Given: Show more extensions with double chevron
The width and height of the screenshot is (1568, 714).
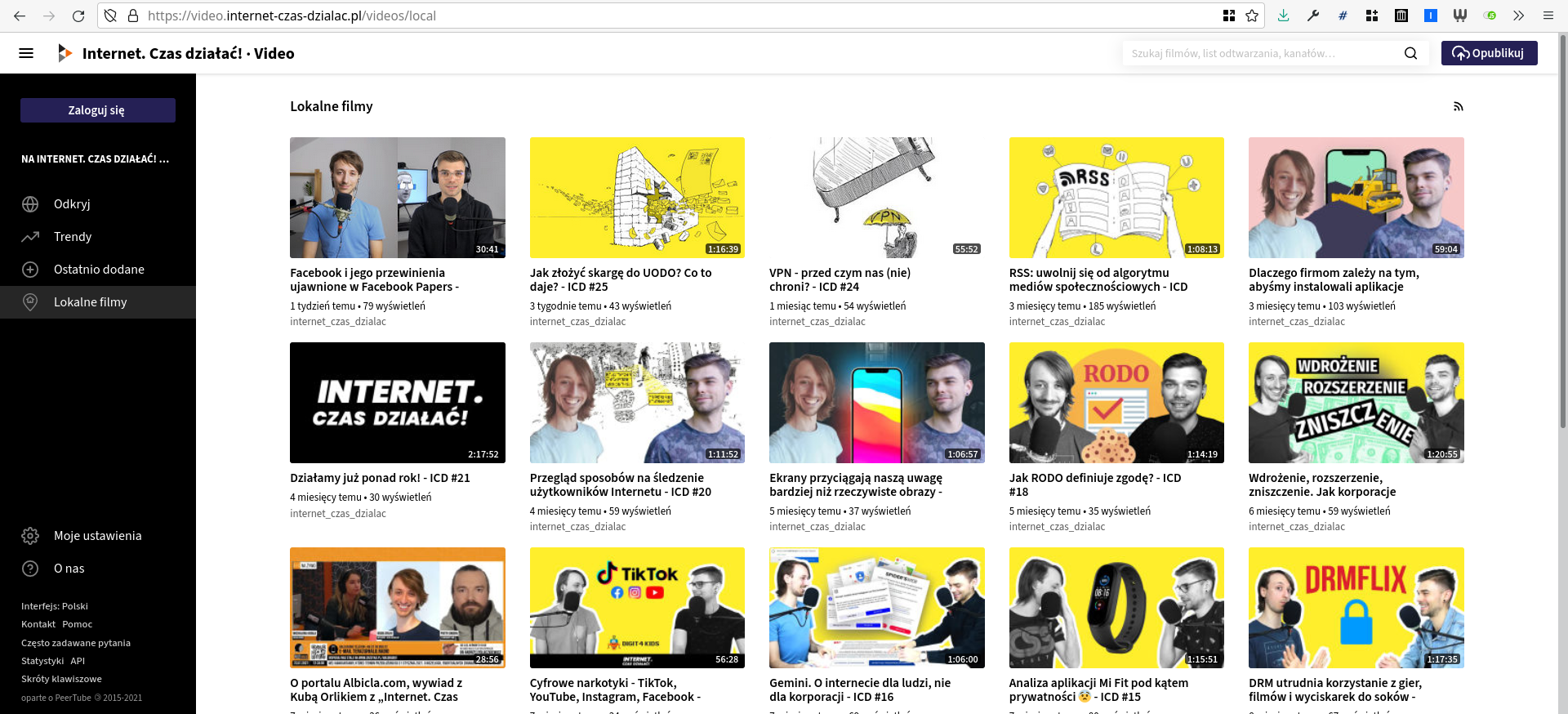Looking at the screenshot, I should click(1518, 16).
